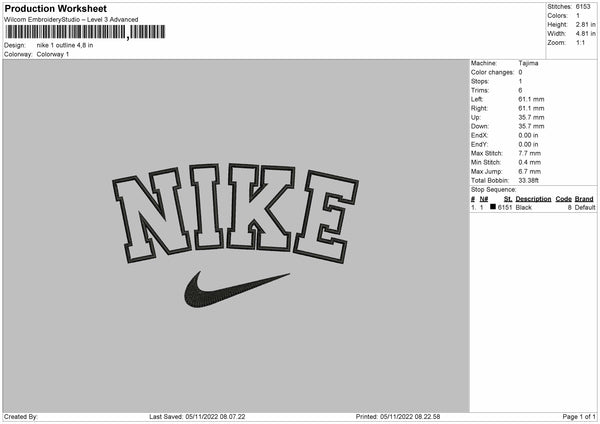Click the EndY value 0.00 in
The height and width of the screenshot is (424, 600).
528,144
